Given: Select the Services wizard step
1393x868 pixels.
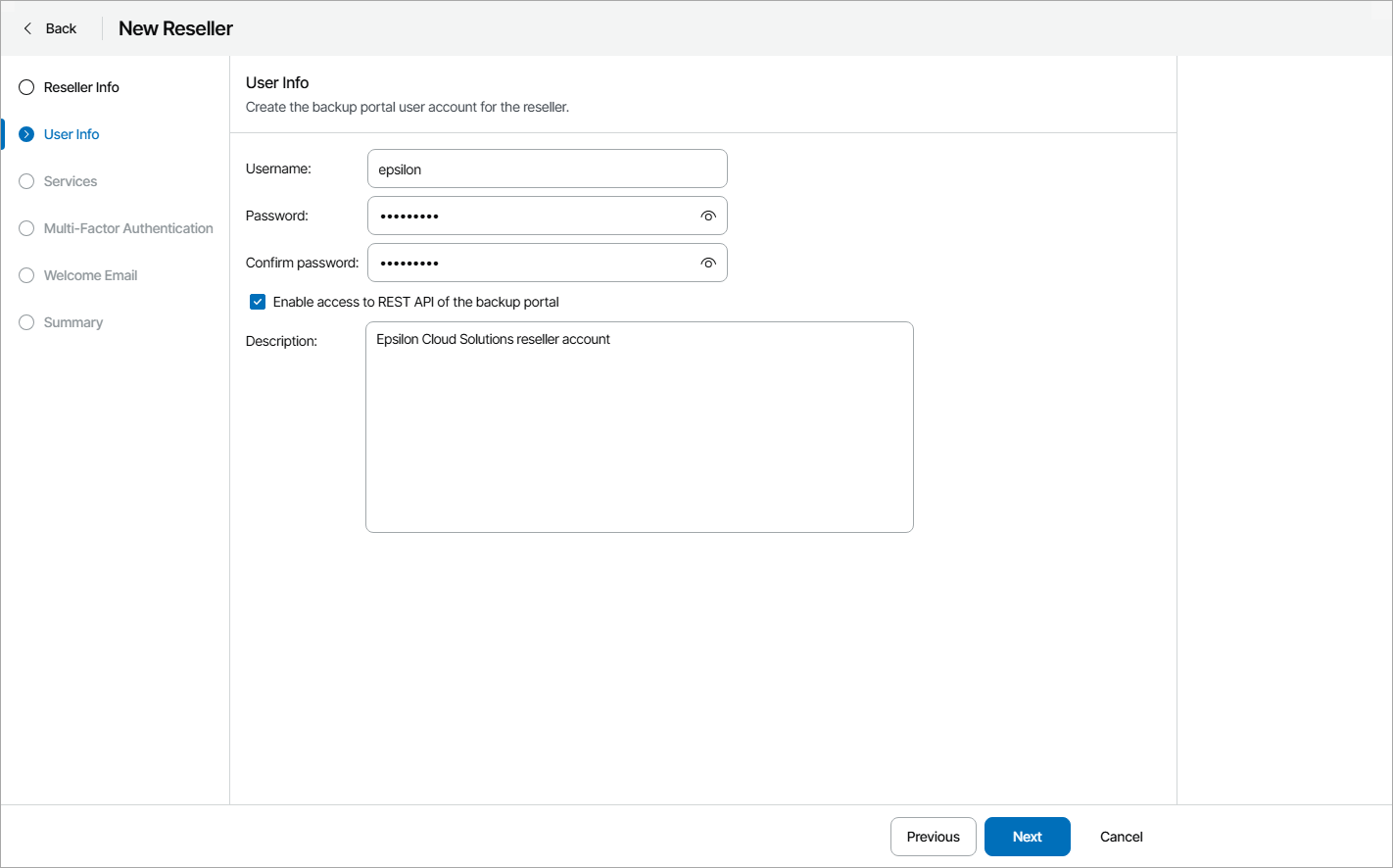Looking at the screenshot, I should click(x=70, y=181).
